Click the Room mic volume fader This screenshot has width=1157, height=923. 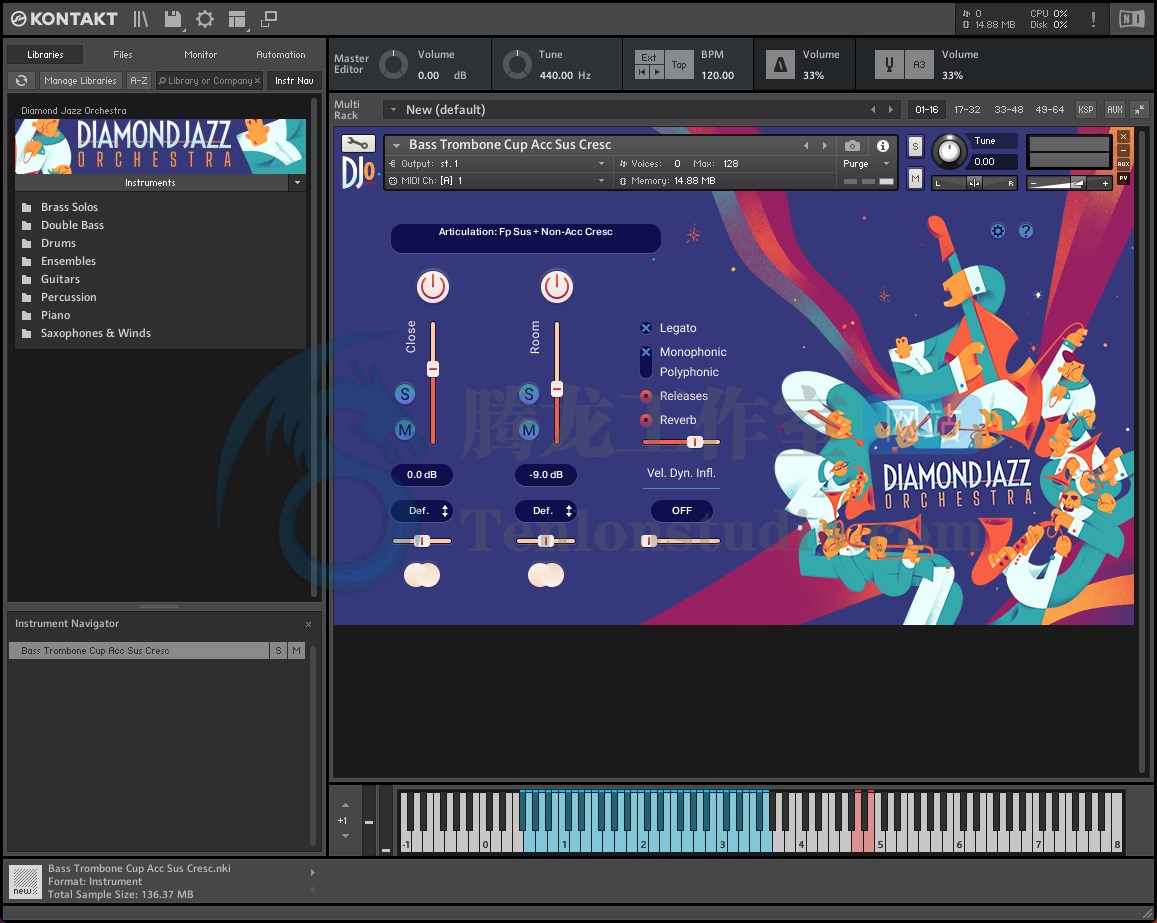(x=557, y=389)
